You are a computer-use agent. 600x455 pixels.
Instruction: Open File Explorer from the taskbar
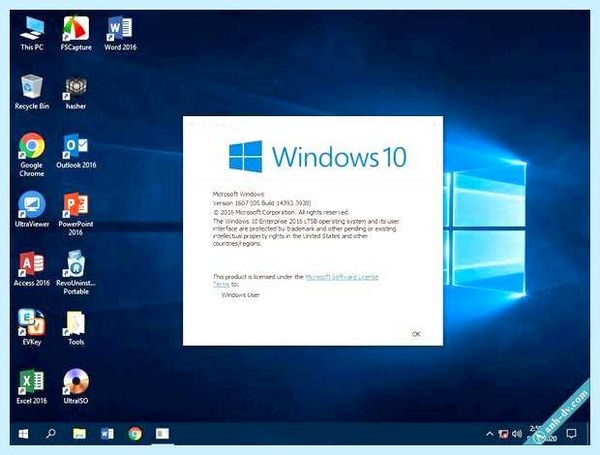click(x=79, y=434)
